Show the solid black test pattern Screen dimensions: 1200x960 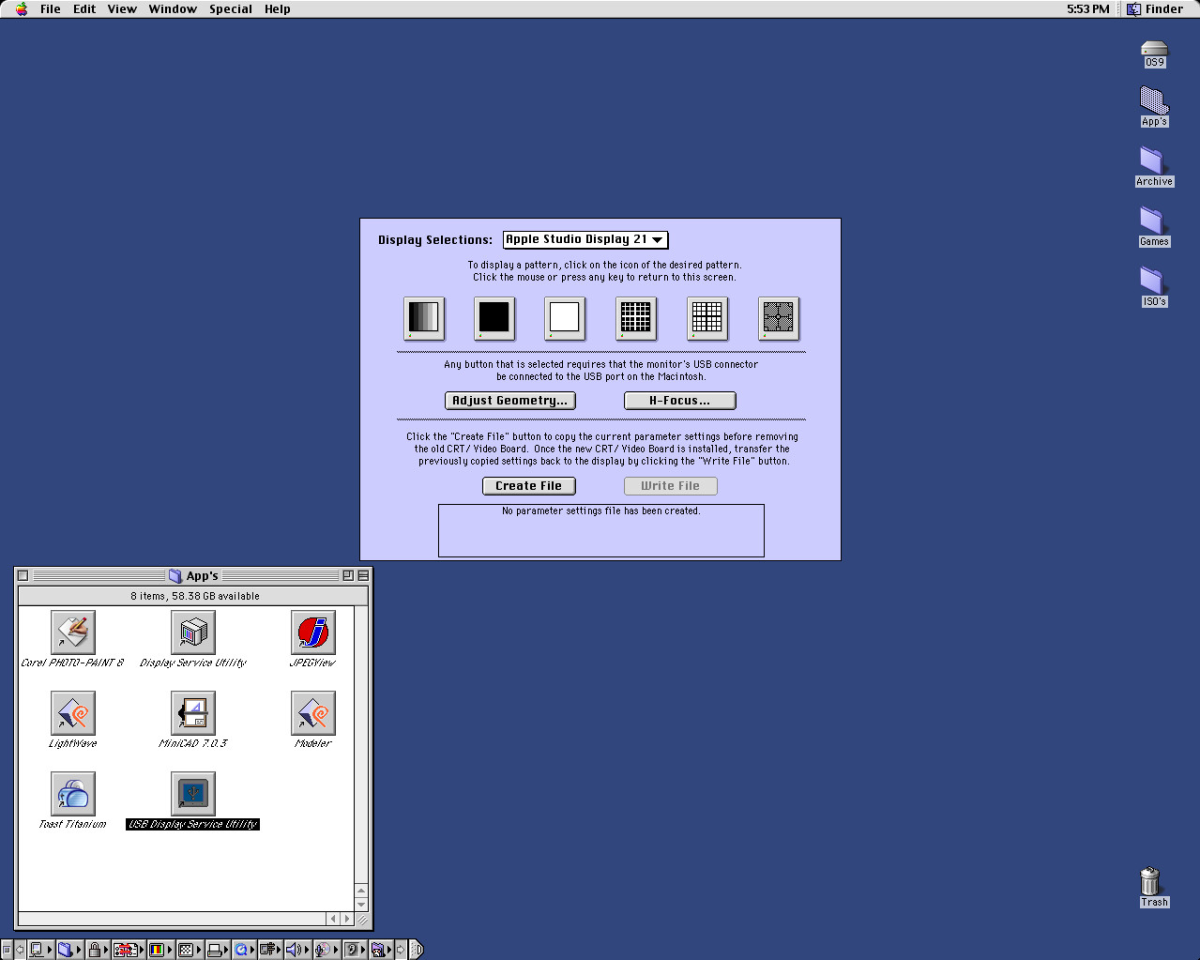pos(494,318)
